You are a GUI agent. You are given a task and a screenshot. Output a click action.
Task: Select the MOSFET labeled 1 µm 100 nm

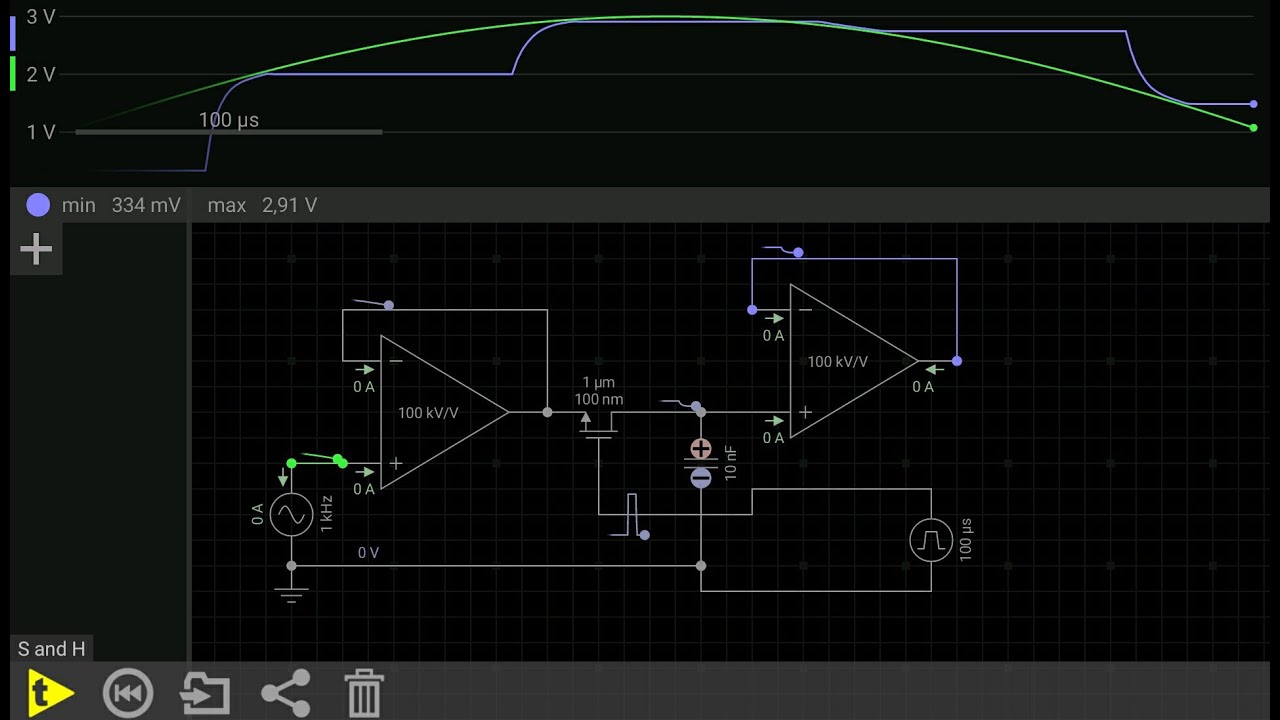pyautogui.click(x=599, y=425)
